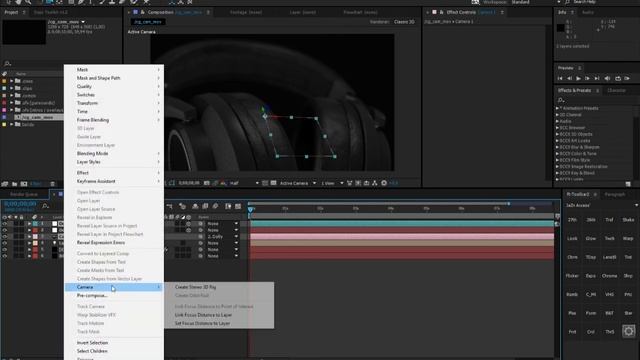Open the Active Camera view dropdown
Screen dimensions: 640x360
coord(298,183)
